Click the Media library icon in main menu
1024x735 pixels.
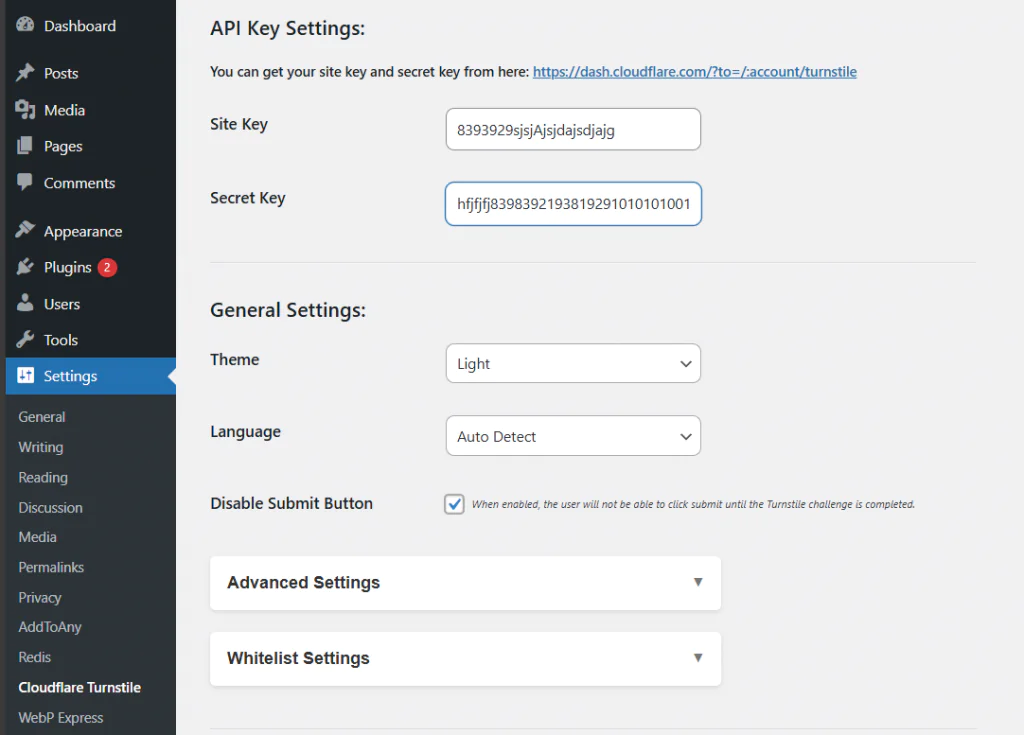pos(25,109)
